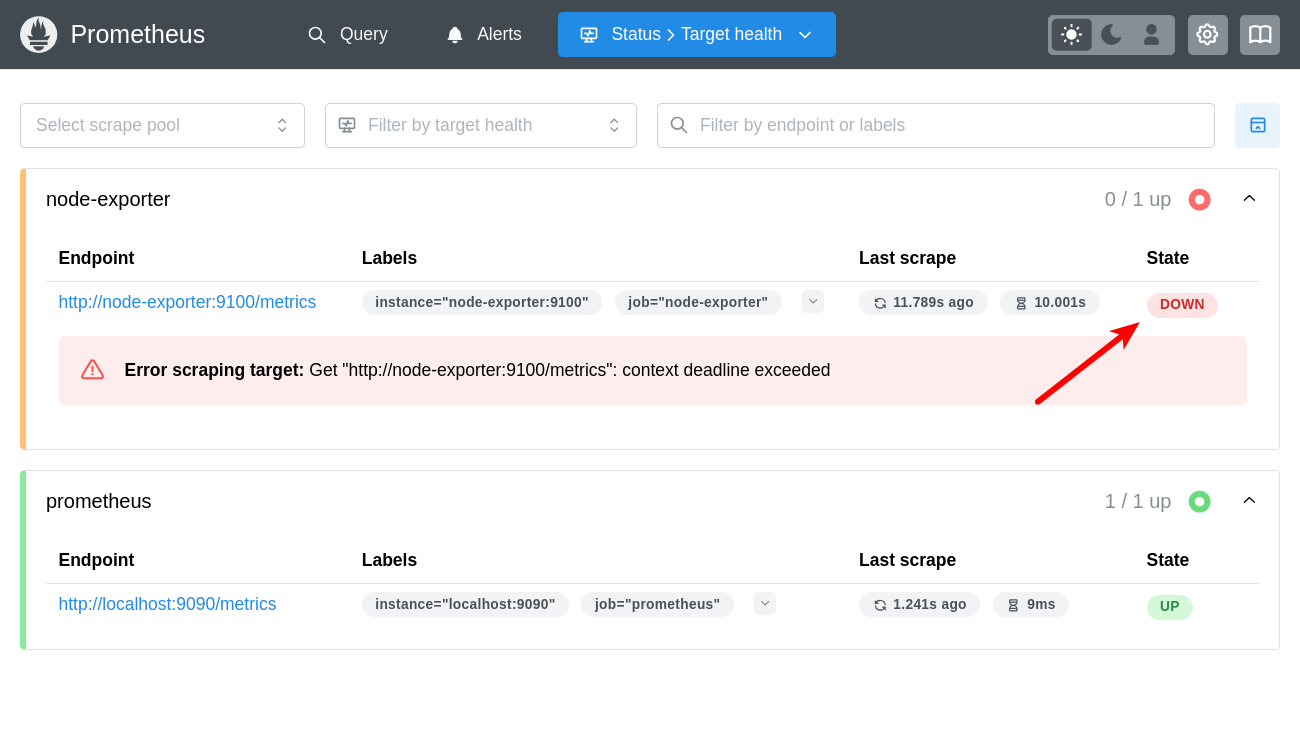Click the node-exporter pool title
1300x731 pixels.
tap(108, 199)
